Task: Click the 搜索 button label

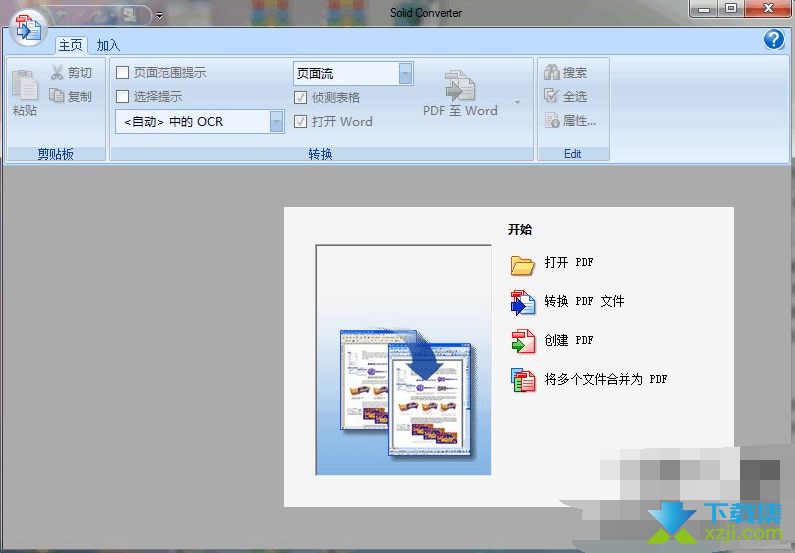Action: (574, 72)
